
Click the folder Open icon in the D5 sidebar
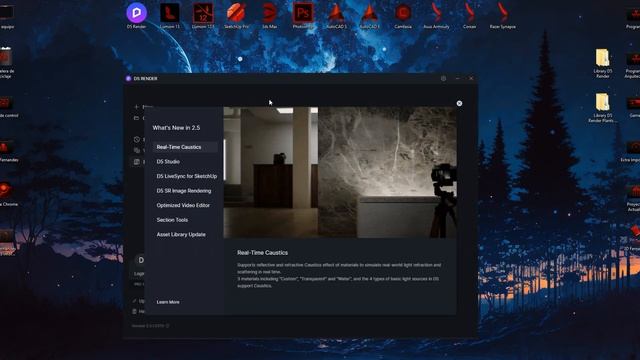[136, 118]
